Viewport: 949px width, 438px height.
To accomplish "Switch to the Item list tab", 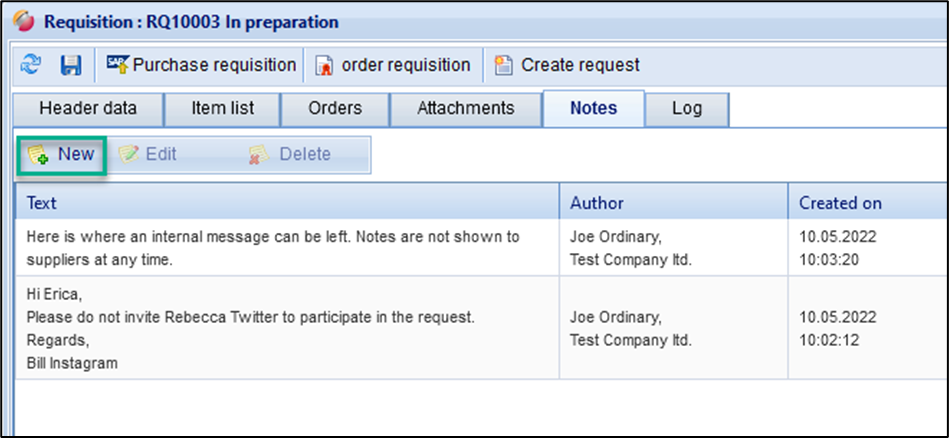I will [222, 108].
